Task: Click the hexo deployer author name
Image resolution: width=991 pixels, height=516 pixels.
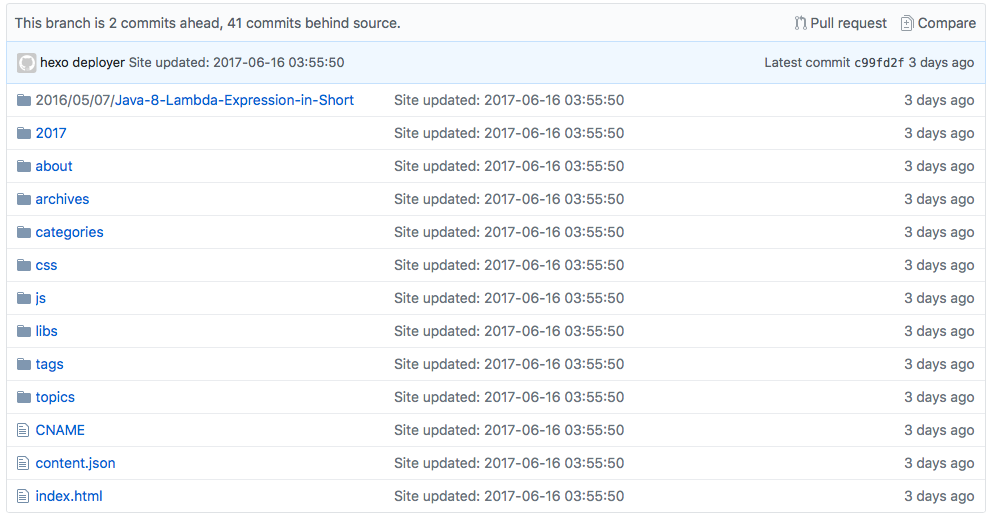Action: pyautogui.click(x=82, y=63)
